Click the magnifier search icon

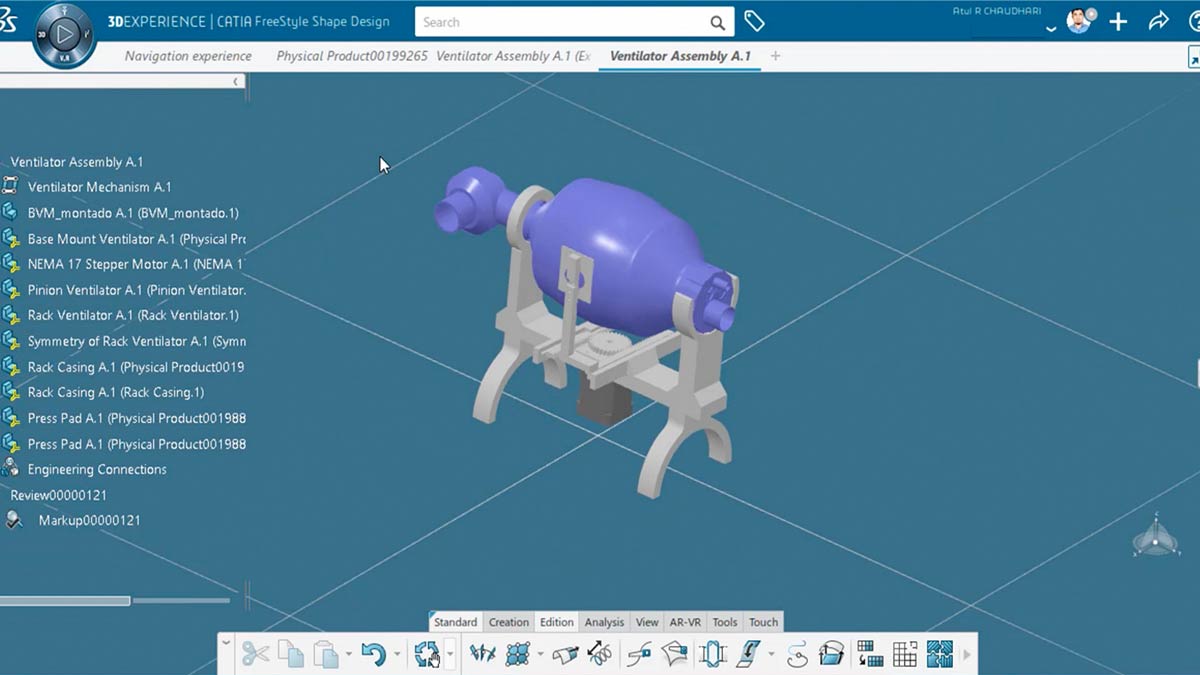click(718, 22)
